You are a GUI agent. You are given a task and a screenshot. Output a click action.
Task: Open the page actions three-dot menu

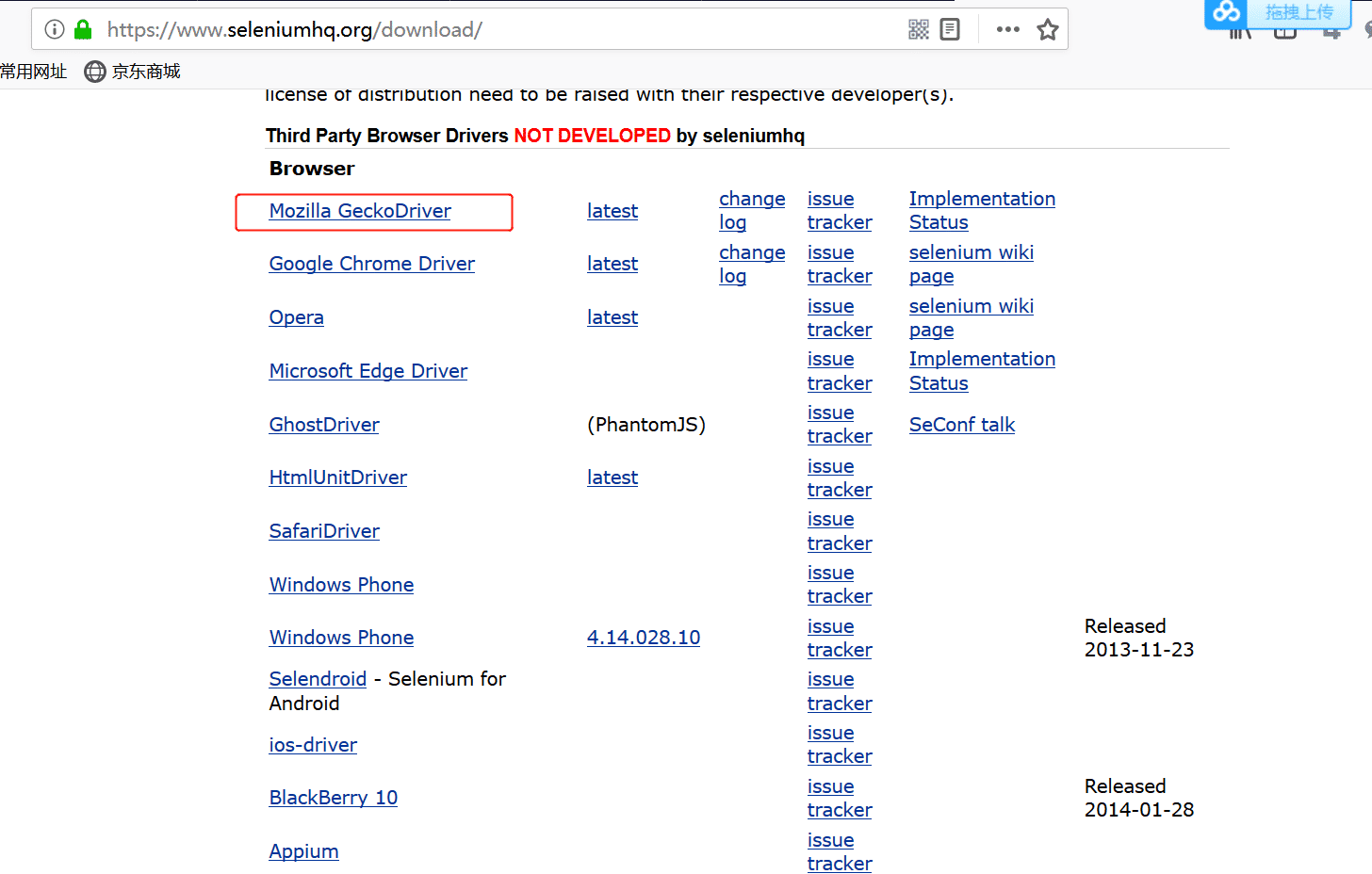[x=1007, y=29]
